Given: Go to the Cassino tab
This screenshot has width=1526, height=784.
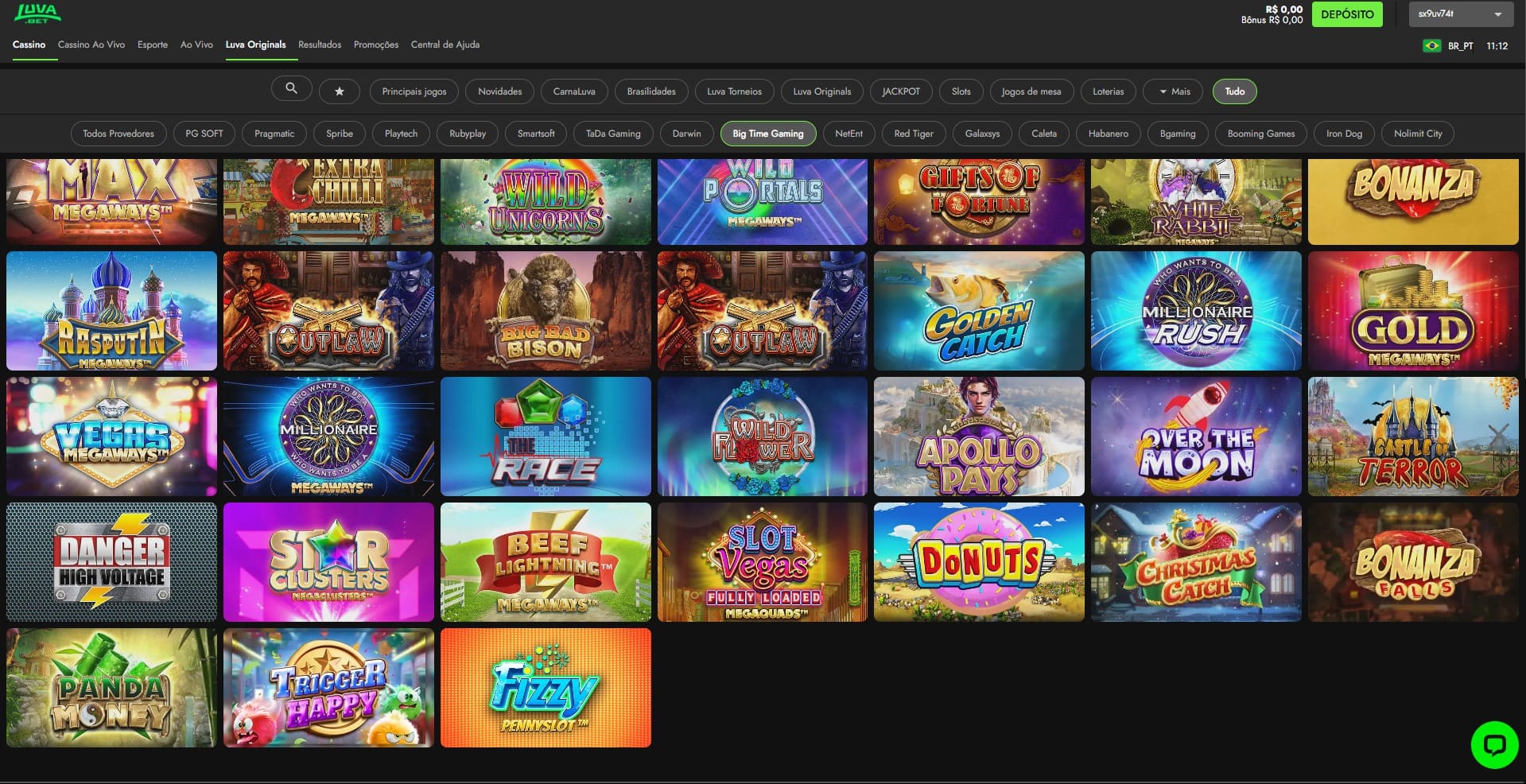Looking at the screenshot, I should click(29, 45).
